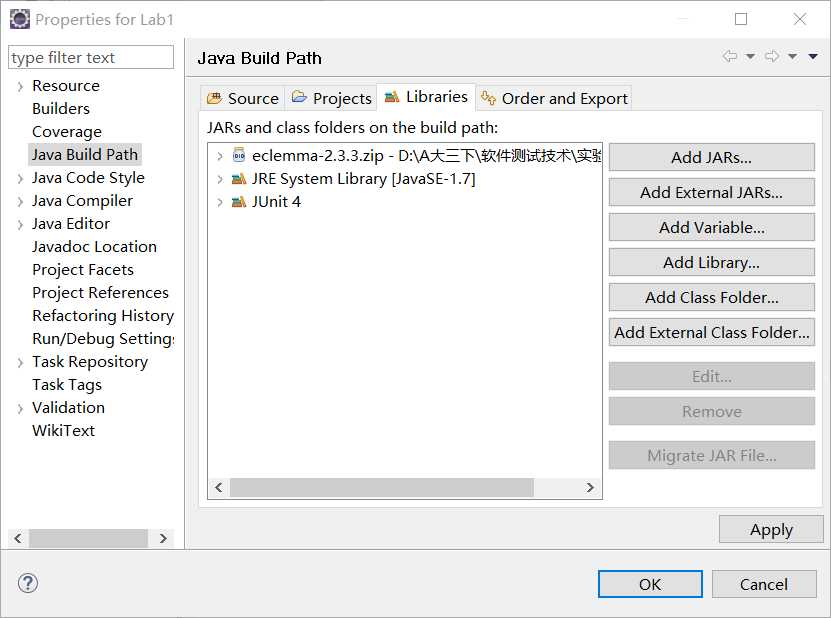Click Add External Class Folder... button

pyautogui.click(x=711, y=332)
